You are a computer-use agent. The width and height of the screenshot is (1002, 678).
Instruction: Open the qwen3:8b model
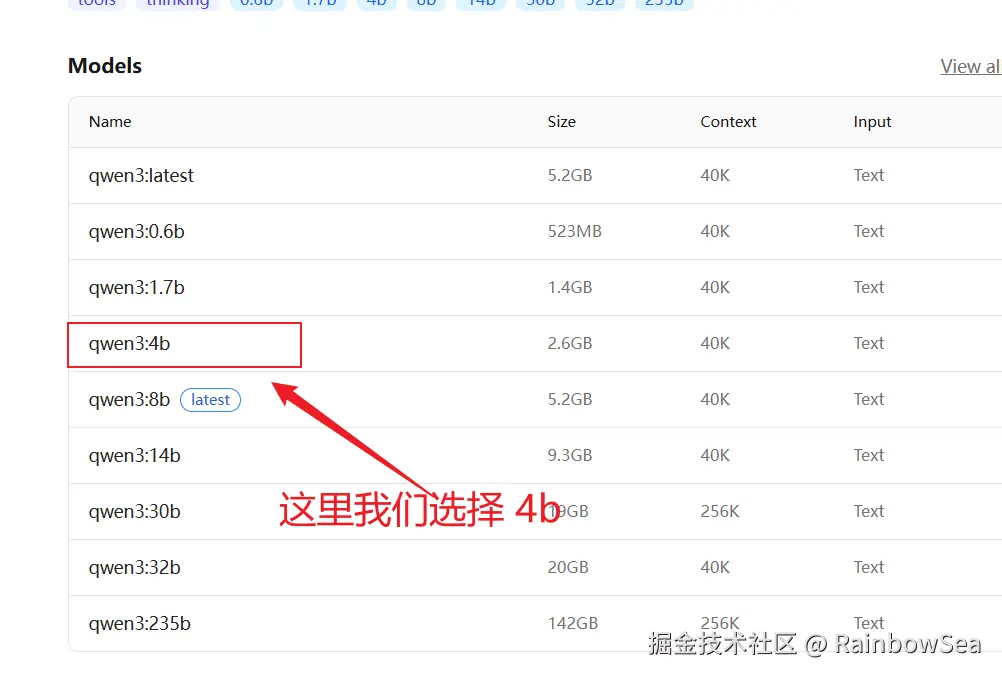point(129,400)
